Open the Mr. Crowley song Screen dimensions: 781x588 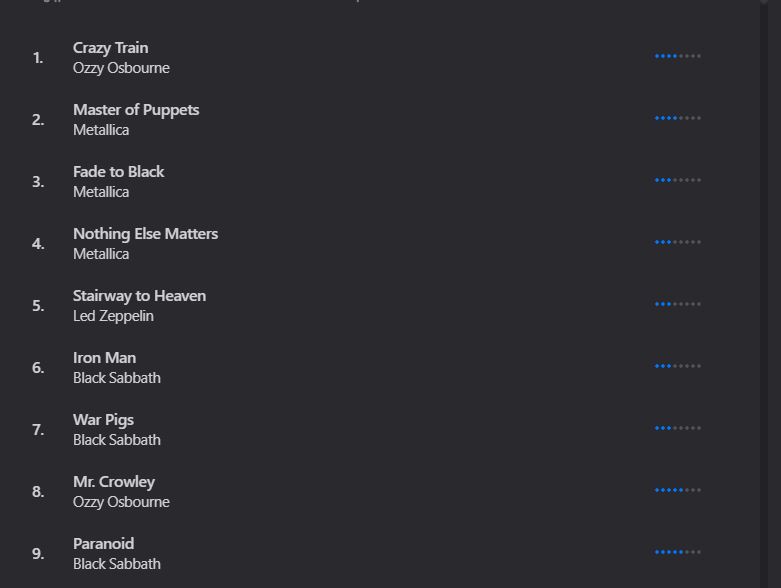tap(114, 482)
